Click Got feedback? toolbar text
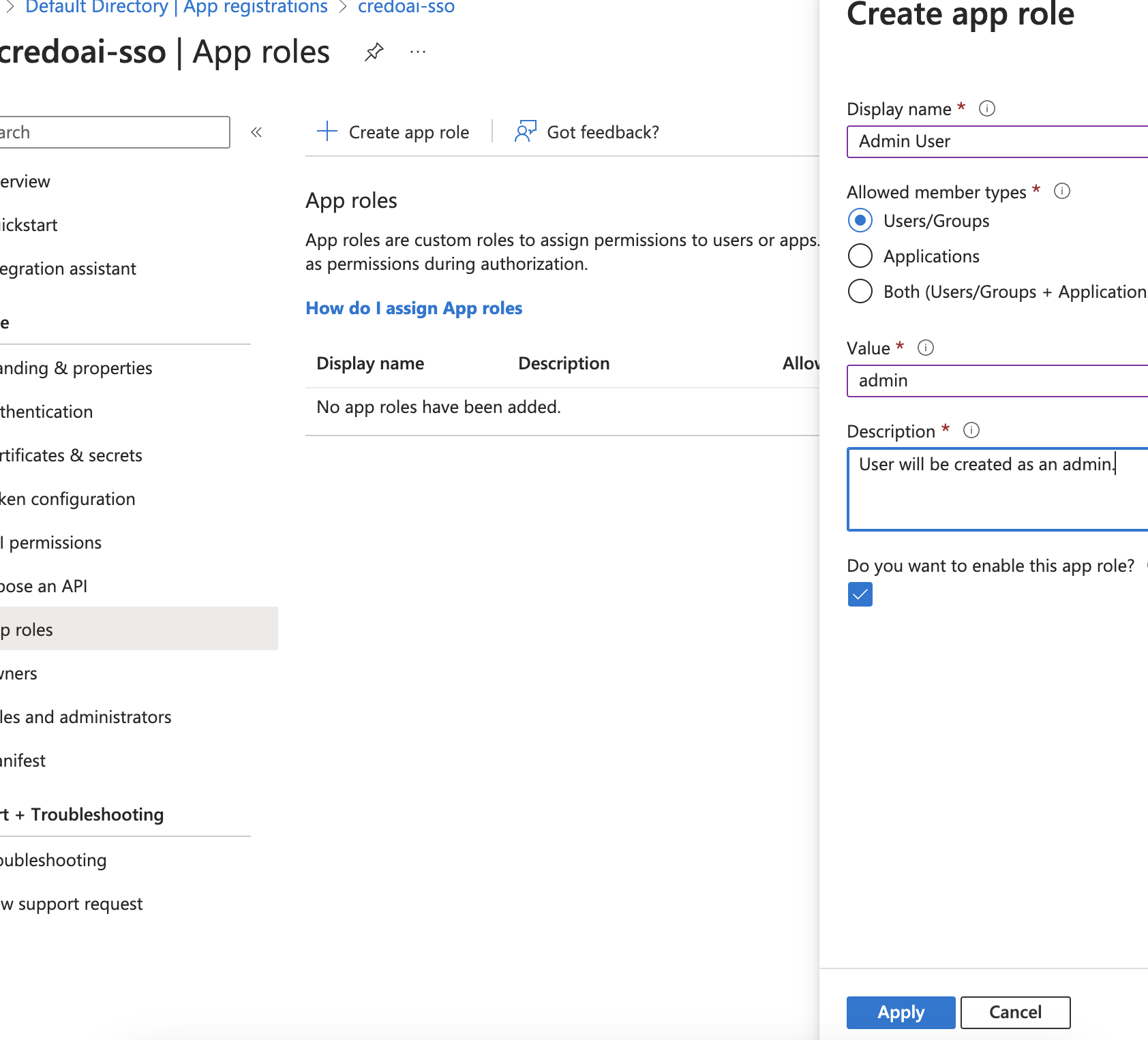This screenshot has width=1148, height=1040. tap(603, 132)
